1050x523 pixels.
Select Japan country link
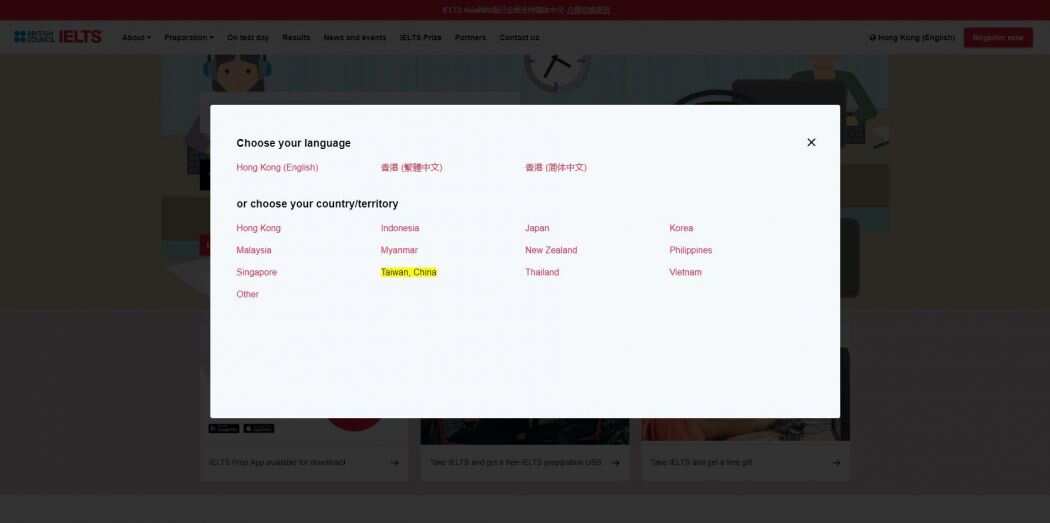click(x=537, y=228)
